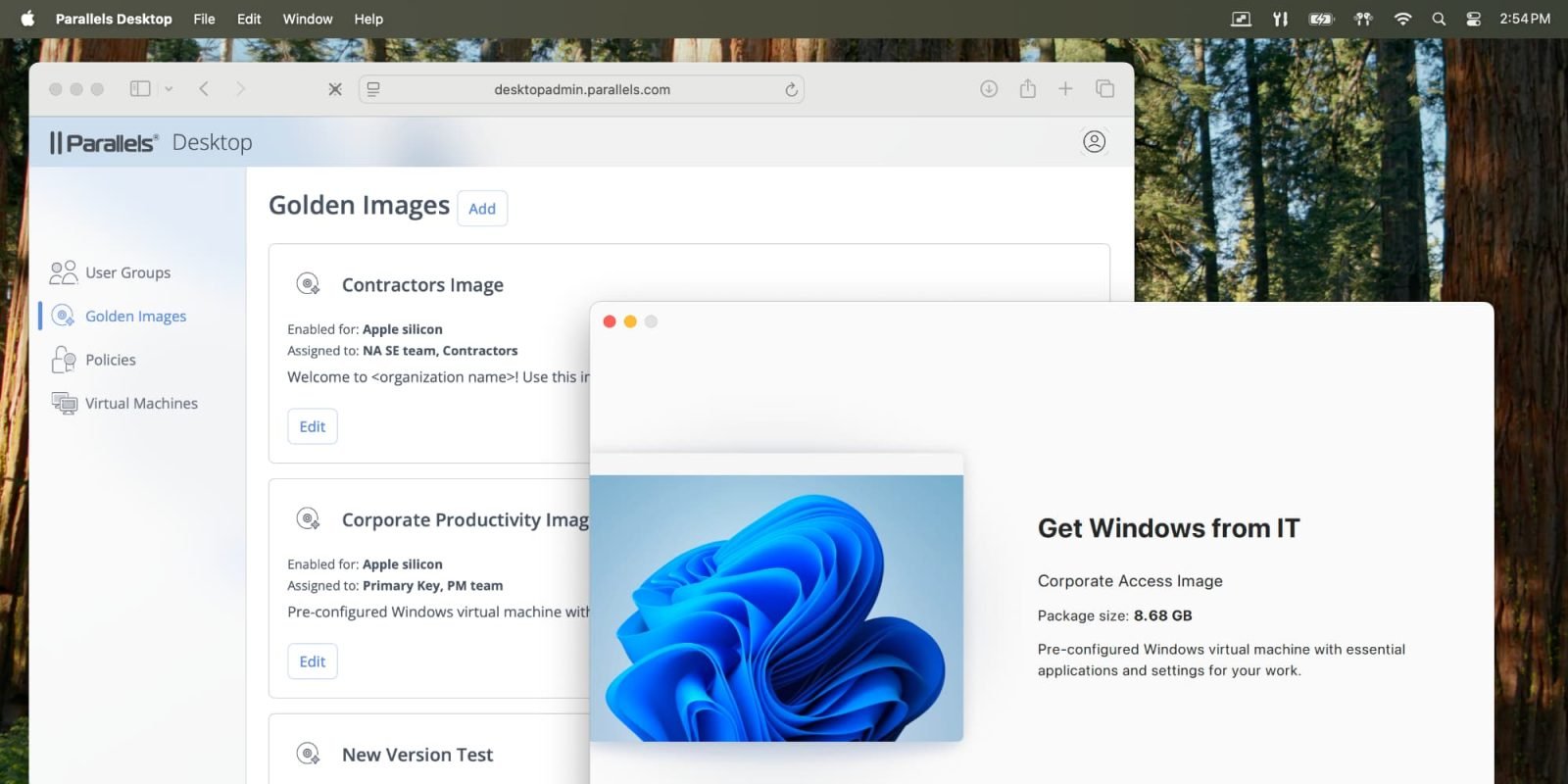Image resolution: width=1568 pixels, height=784 pixels.
Task: Edit the Corporate Productivity Image
Action: pyautogui.click(x=313, y=661)
